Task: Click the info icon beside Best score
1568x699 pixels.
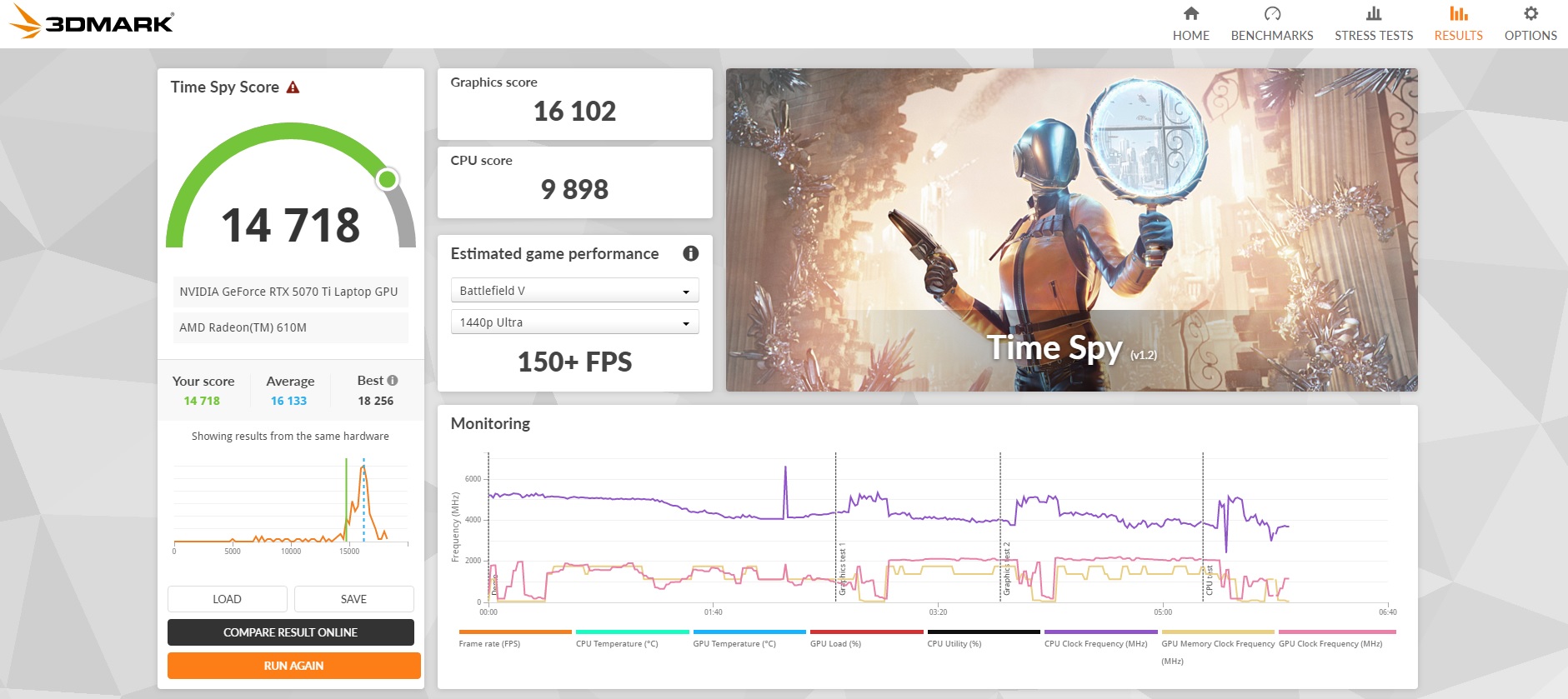Action: coord(393,381)
